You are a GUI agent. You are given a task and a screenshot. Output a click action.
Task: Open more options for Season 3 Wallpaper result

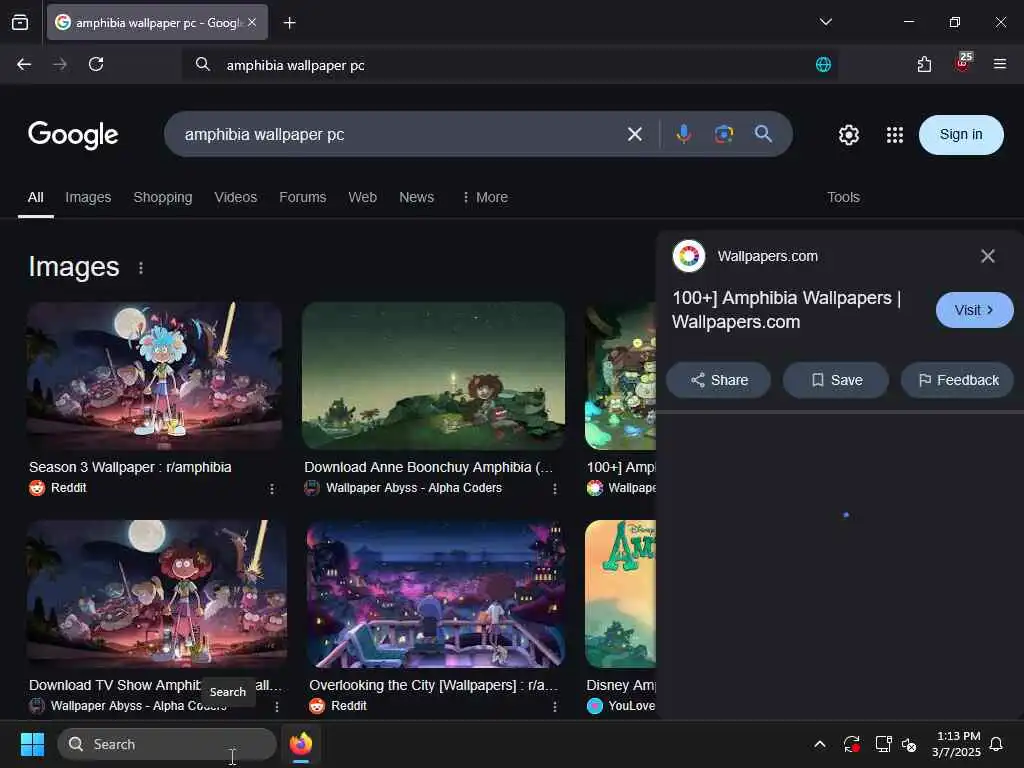point(272,488)
